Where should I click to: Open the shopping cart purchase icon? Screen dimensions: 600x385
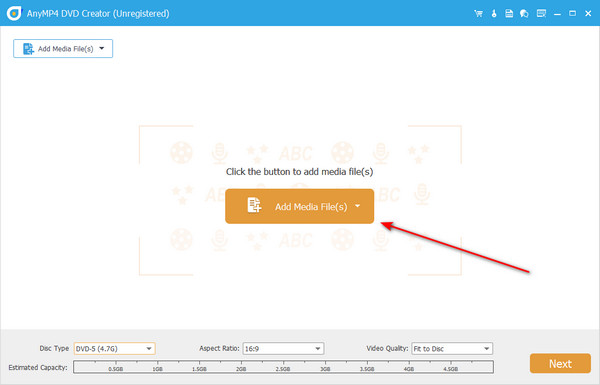tap(478, 14)
